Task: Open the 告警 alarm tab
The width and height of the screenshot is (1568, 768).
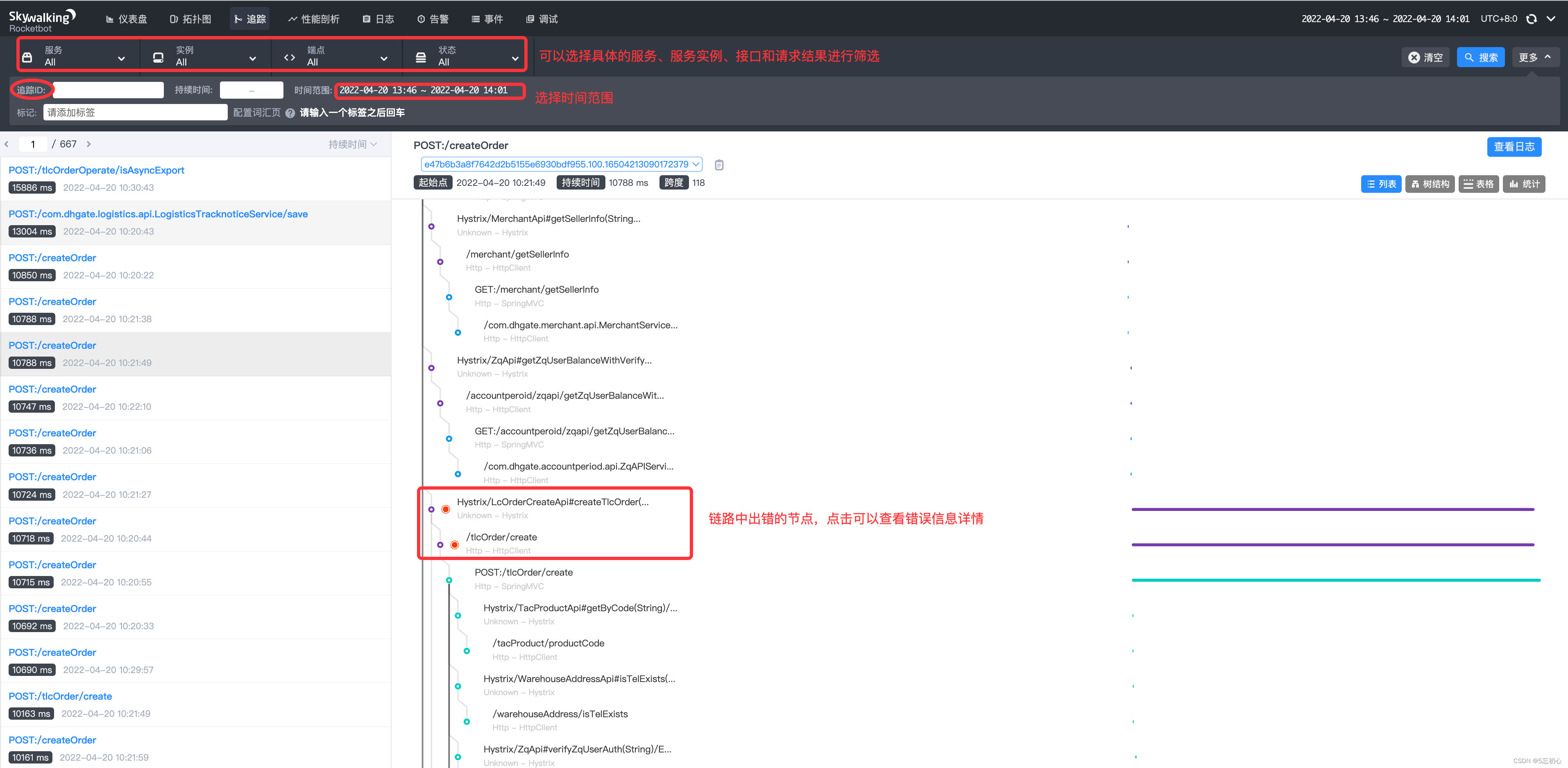Action: [x=433, y=19]
